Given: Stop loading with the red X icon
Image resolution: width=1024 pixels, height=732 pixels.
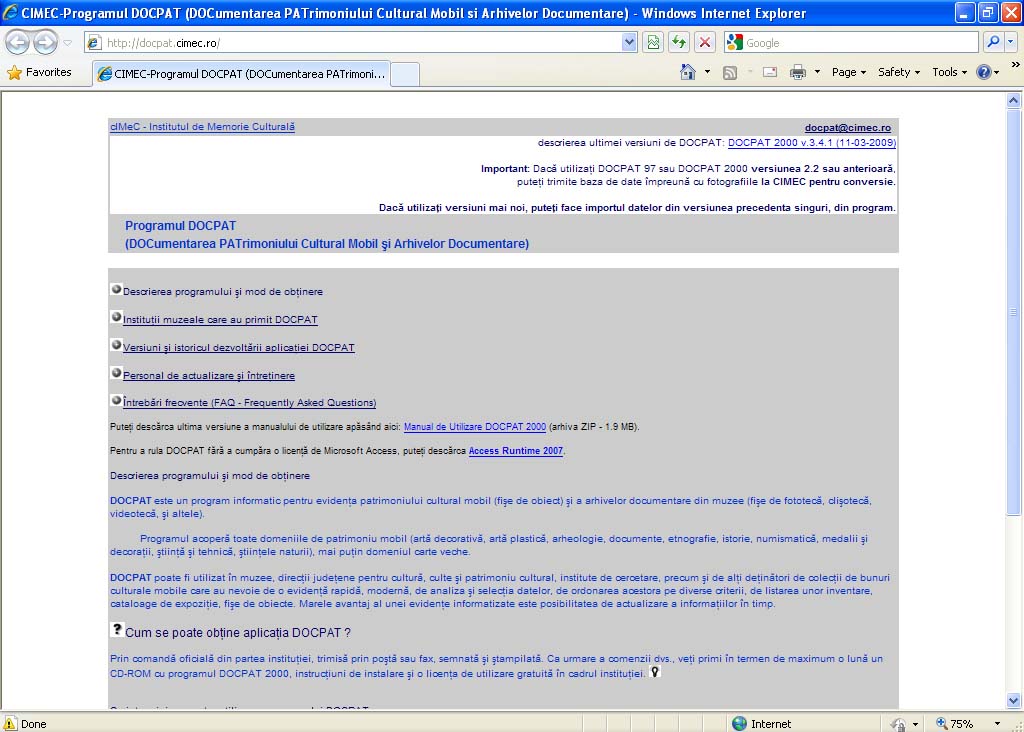Looking at the screenshot, I should 705,43.
